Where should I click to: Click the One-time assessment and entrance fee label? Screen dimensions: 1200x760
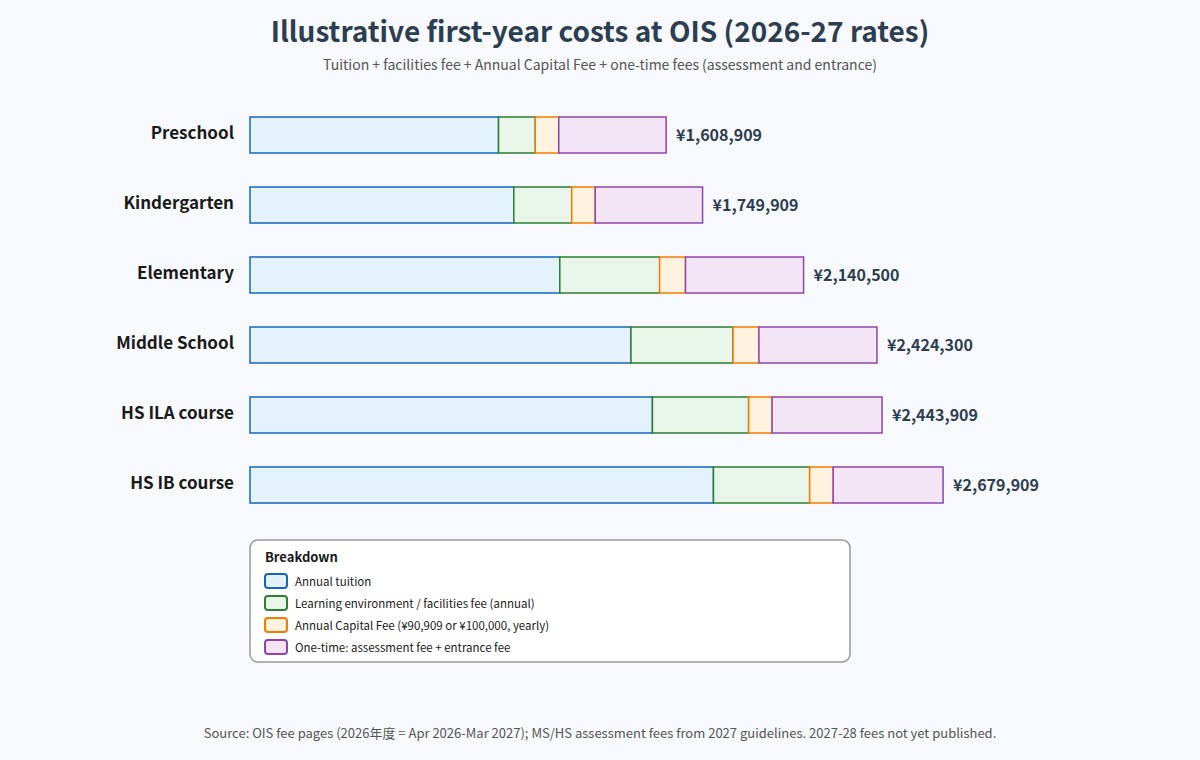pyautogui.click(x=402, y=647)
